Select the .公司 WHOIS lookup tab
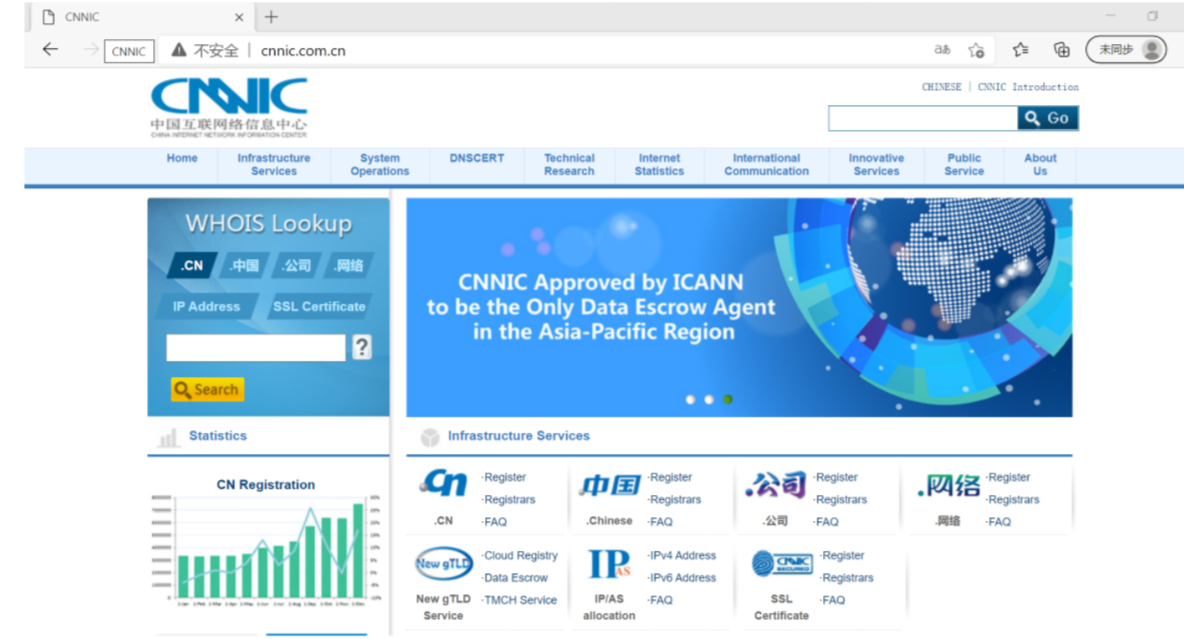Viewport: 1184px width, 639px height. [296, 265]
